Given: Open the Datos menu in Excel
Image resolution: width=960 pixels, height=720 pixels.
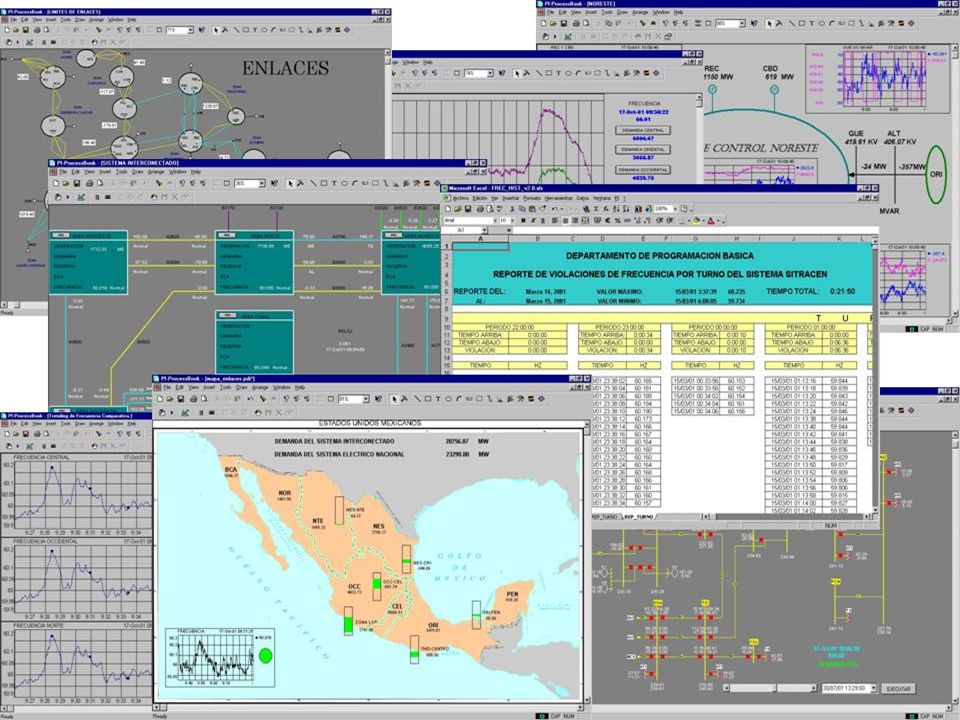Looking at the screenshot, I should (x=582, y=198).
